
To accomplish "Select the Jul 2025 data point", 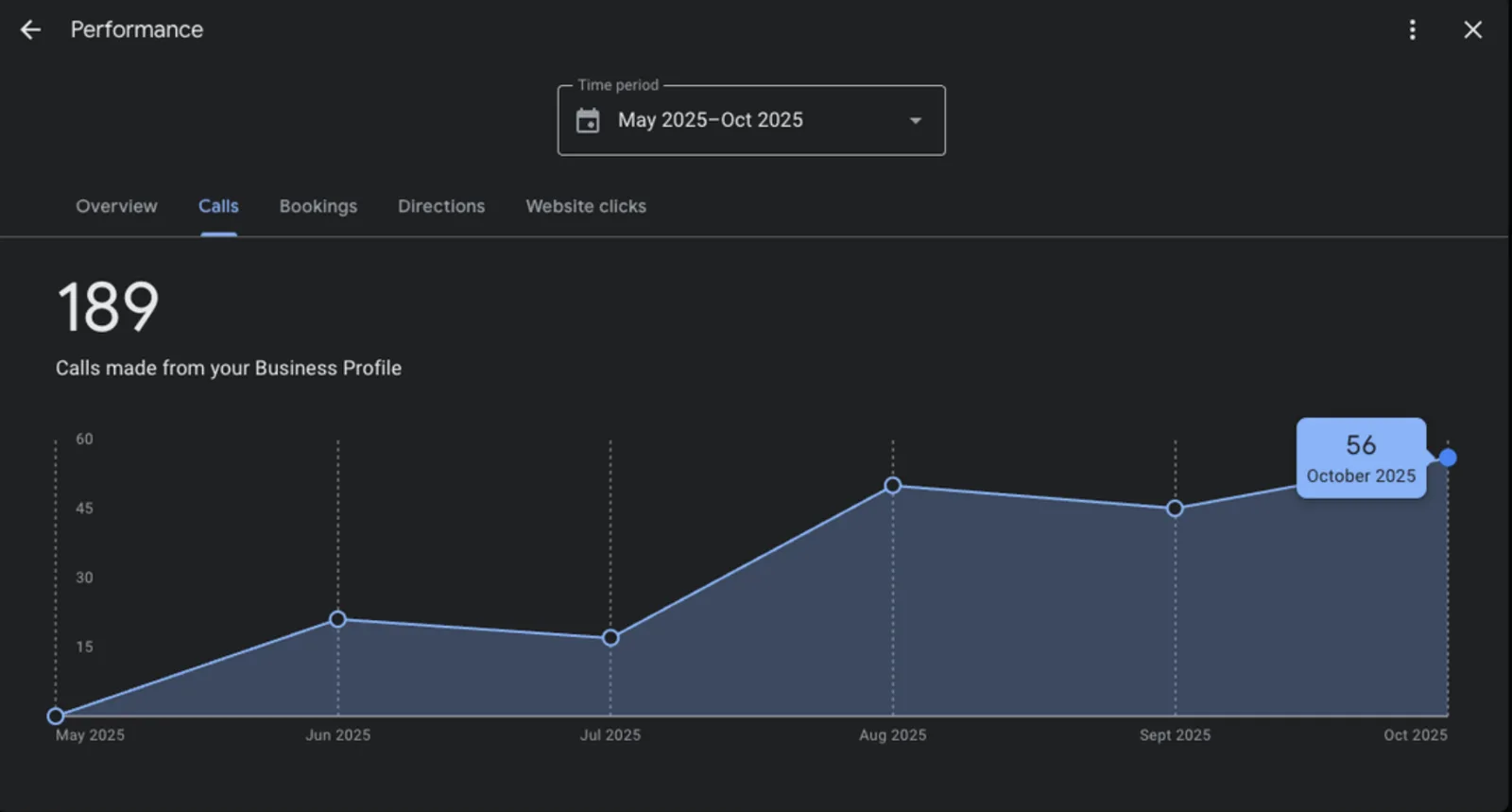I will click(610, 638).
